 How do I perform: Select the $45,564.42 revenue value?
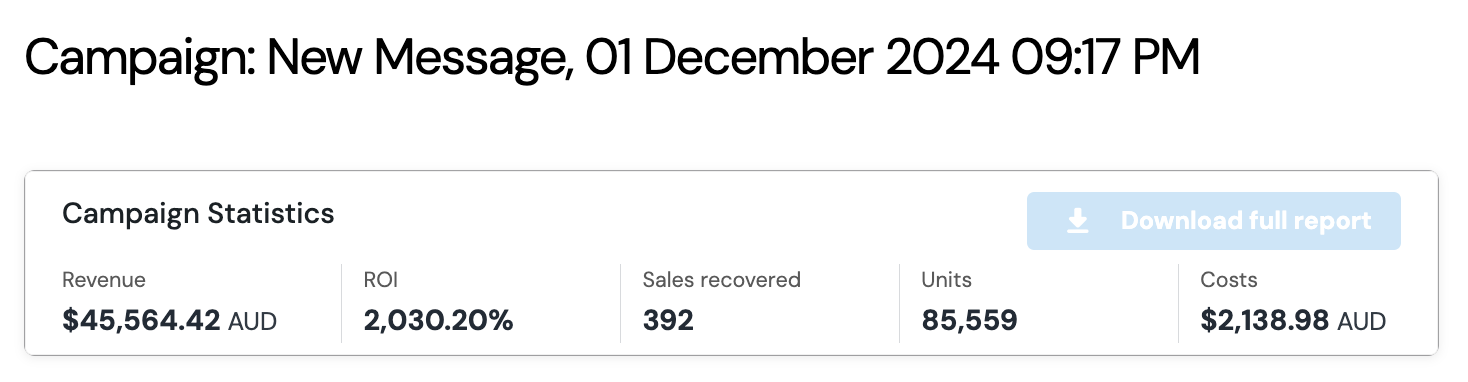(x=141, y=321)
